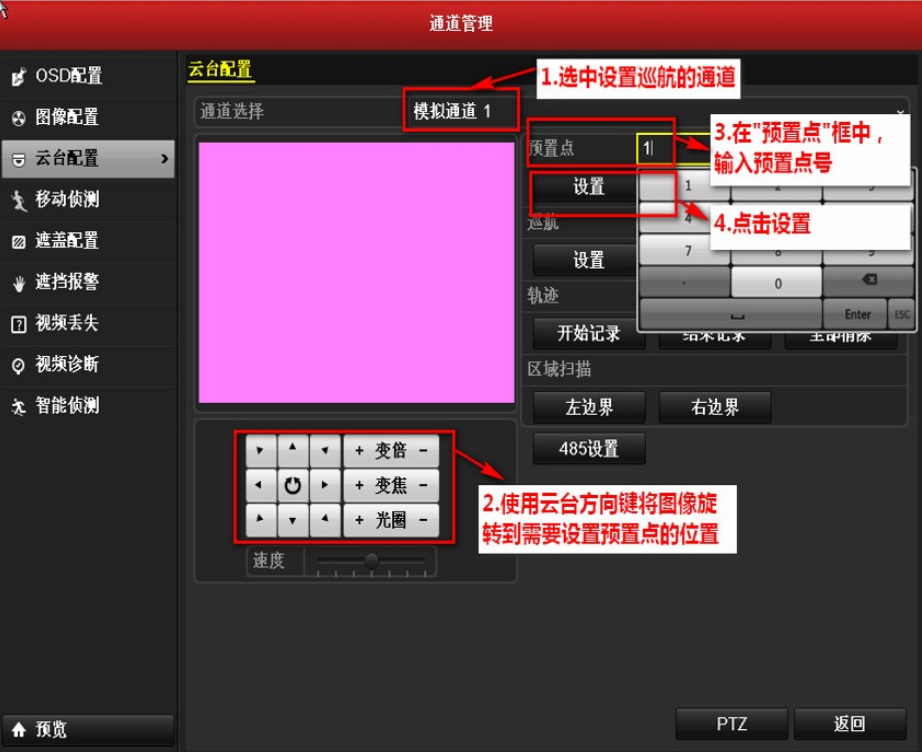Viewport: 922px width, 752px height.
Task: Click 设置 button under 巡航
Action: pos(589,260)
